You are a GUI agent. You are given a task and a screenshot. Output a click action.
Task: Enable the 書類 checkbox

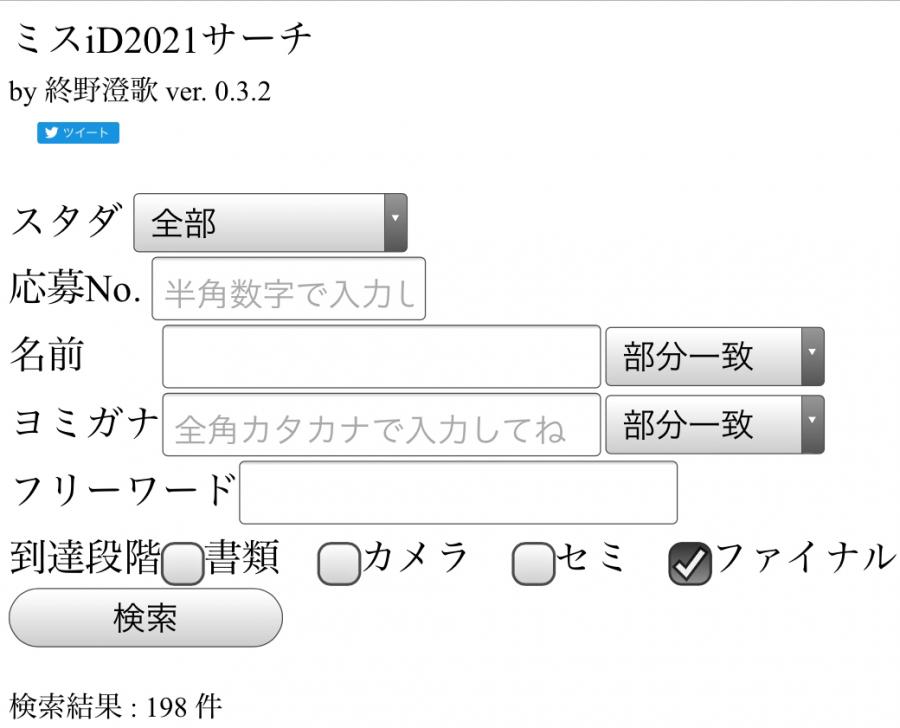[x=182, y=565]
